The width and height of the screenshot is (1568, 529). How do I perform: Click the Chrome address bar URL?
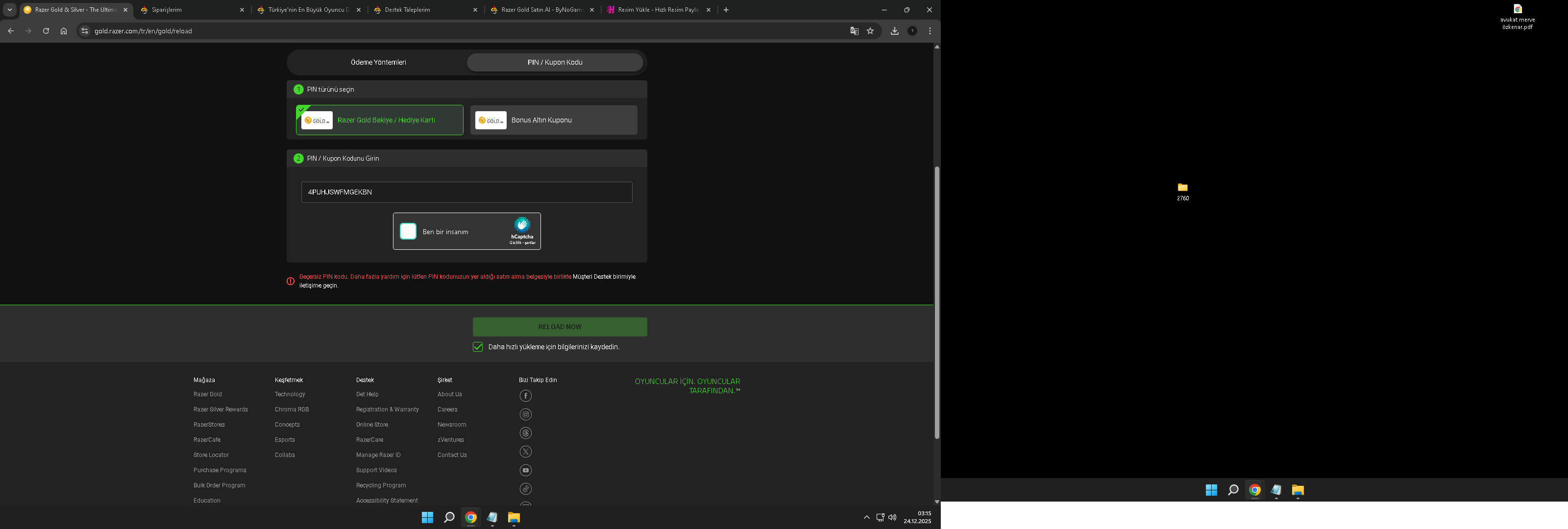[144, 31]
